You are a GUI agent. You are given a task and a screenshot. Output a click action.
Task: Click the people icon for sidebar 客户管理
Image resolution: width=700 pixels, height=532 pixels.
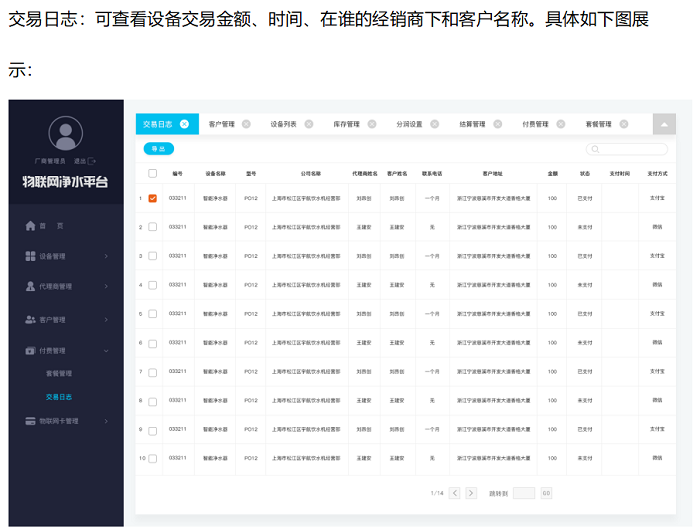[30, 320]
